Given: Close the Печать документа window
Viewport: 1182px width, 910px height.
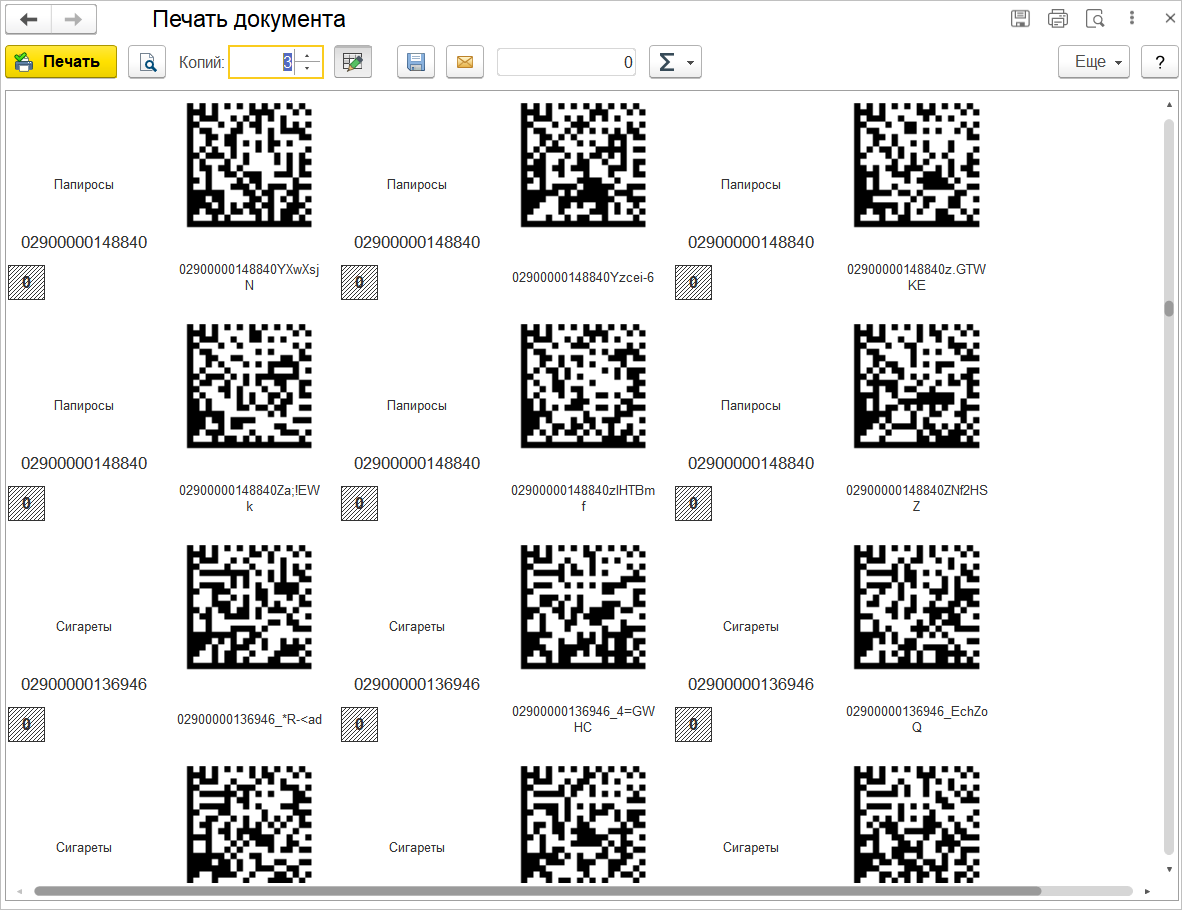Looking at the screenshot, I should [x=1170, y=19].
